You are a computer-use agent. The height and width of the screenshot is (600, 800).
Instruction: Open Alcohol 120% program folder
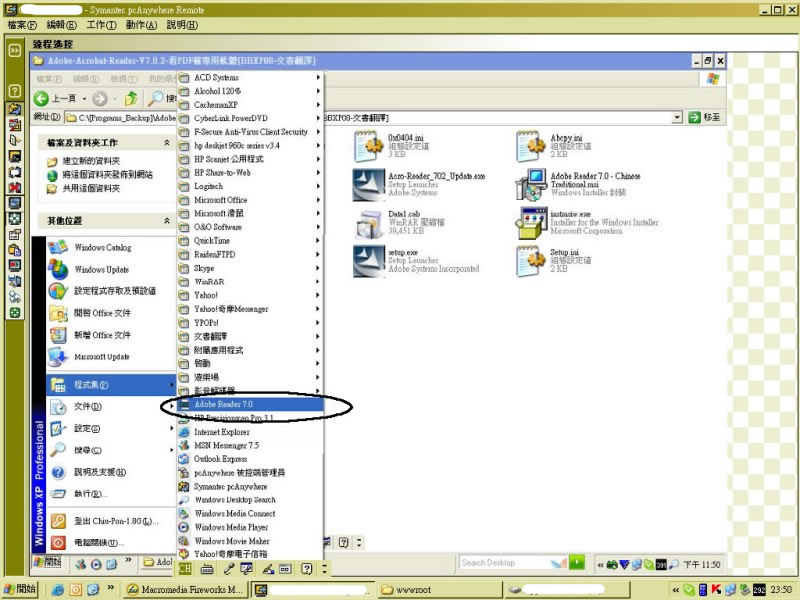[x=250, y=91]
